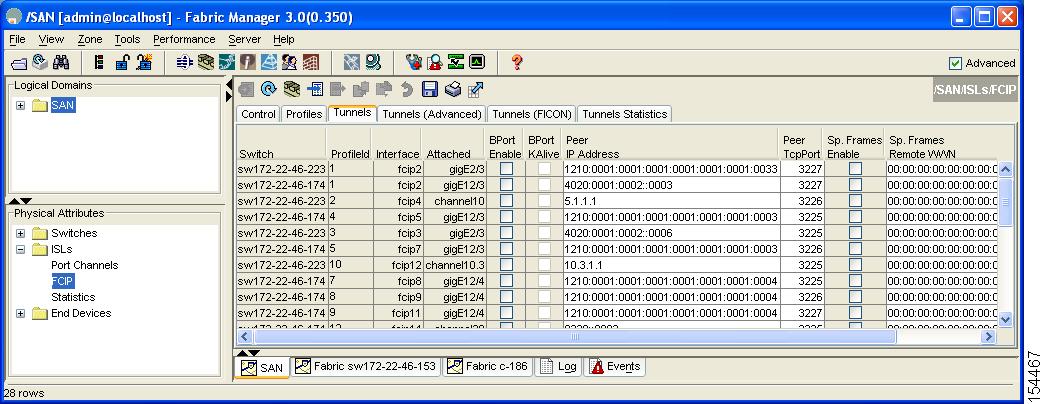This screenshot has height=404, width=1044.
Task: Enable BPort for fcip11 row
Action: [506, 313]
